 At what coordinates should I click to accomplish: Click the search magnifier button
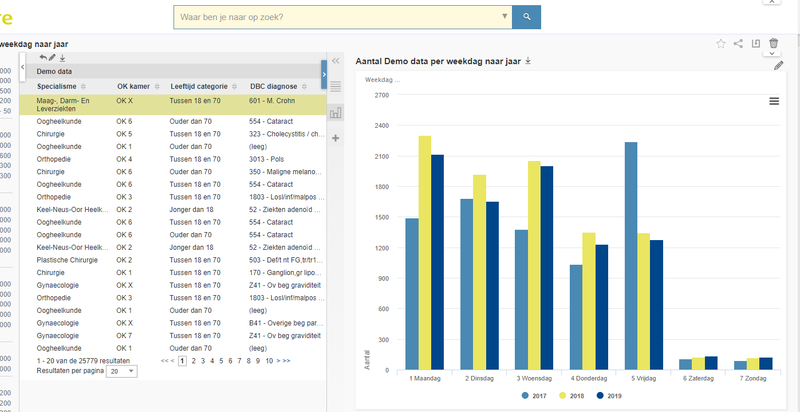coord(527,17)
